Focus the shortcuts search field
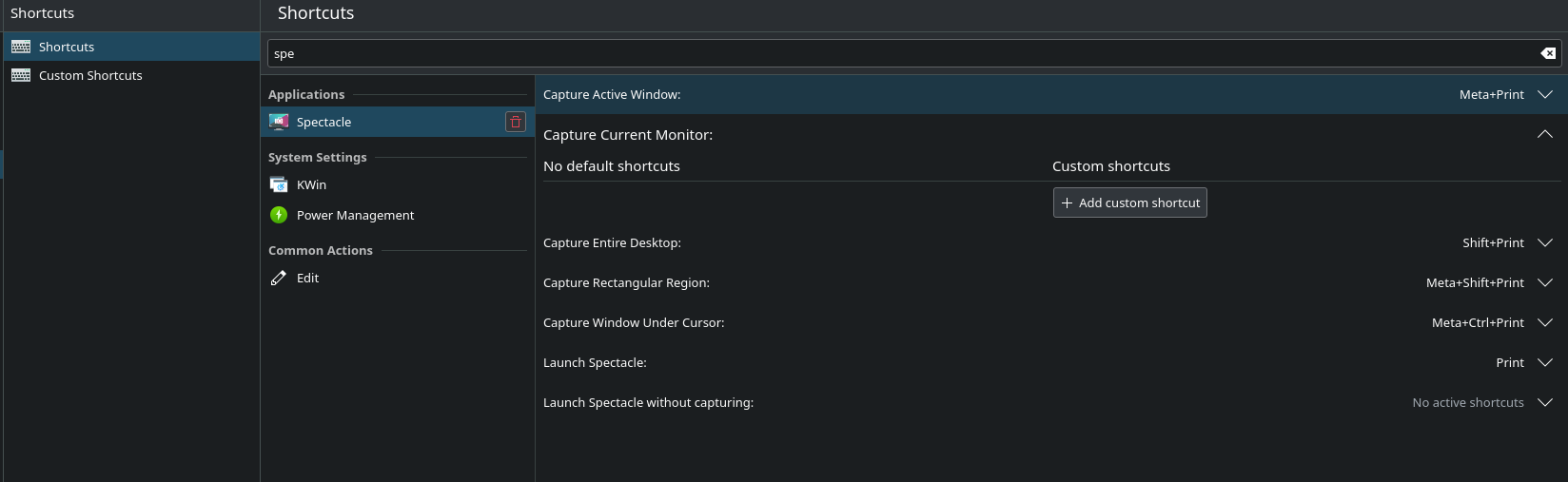Screen dimensions: 1568x482 point(904,53)
